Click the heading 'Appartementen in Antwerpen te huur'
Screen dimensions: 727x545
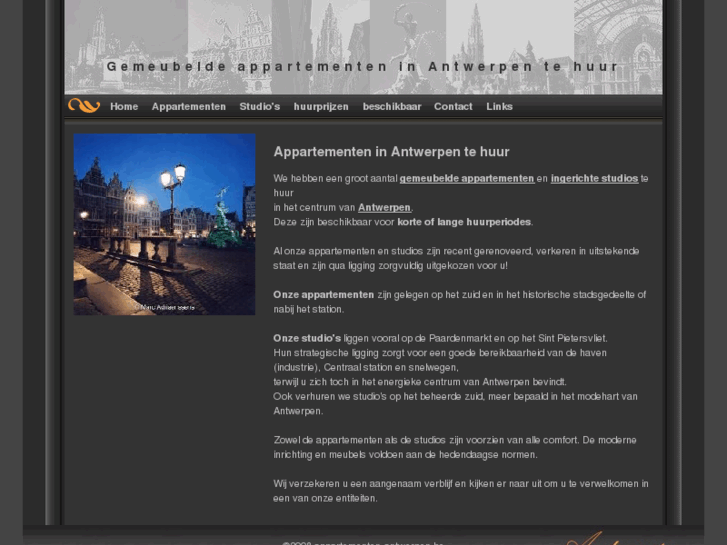click(391, 152)
